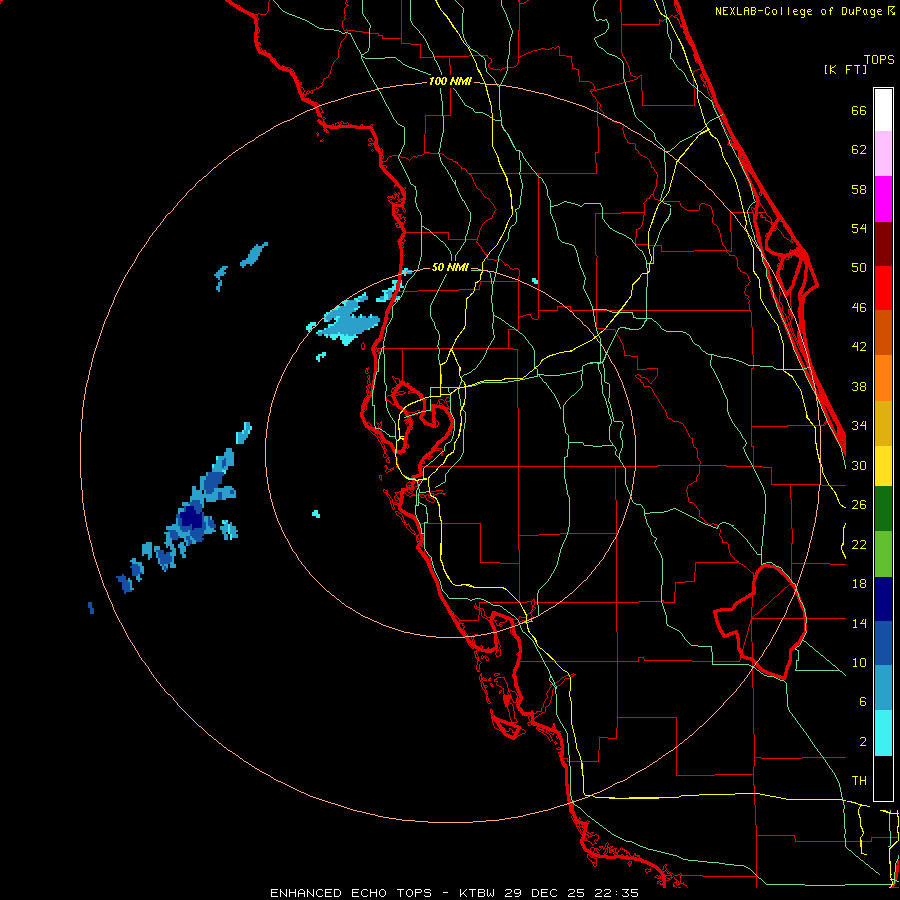This screenshot has height=900, width=900.
Task: Click the bright yellow swatch near 30
Action: [x=883, y=466]
